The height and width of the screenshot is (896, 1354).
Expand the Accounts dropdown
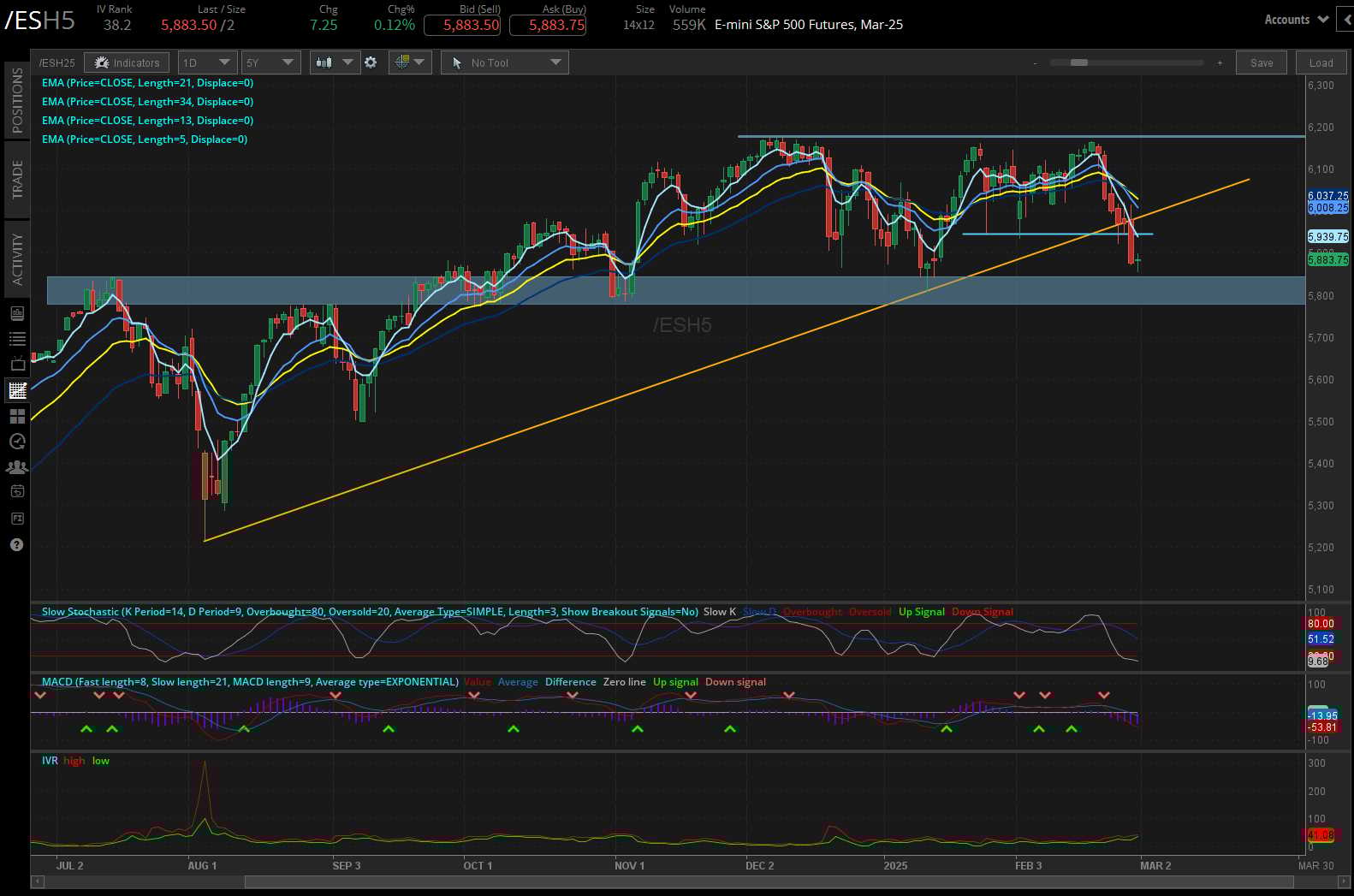coord(1296,19)
